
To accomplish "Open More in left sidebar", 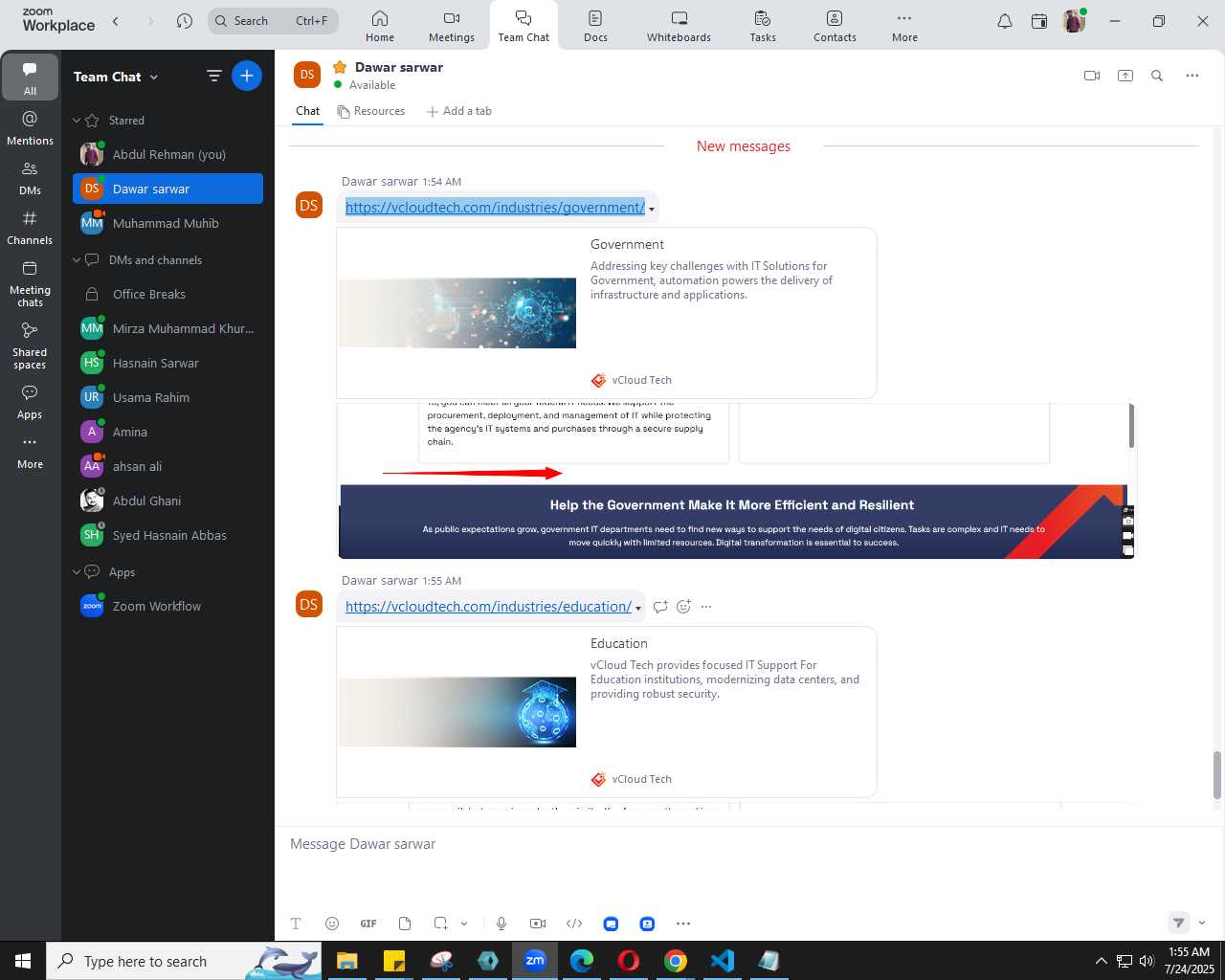I will 31,453.
